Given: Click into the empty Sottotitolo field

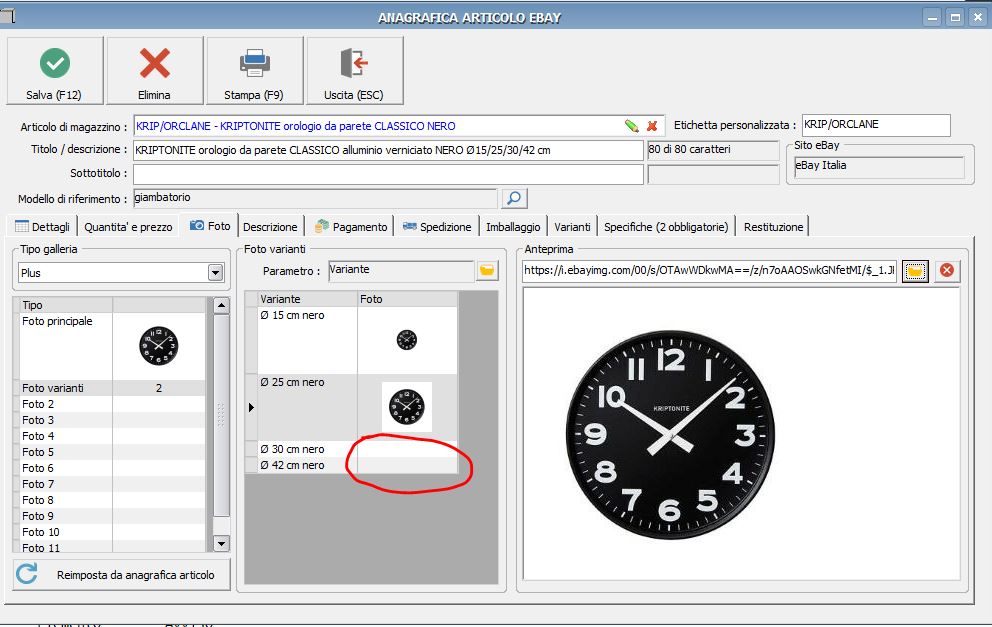Looking at the screenshot, I should click(x=388, y=174).
